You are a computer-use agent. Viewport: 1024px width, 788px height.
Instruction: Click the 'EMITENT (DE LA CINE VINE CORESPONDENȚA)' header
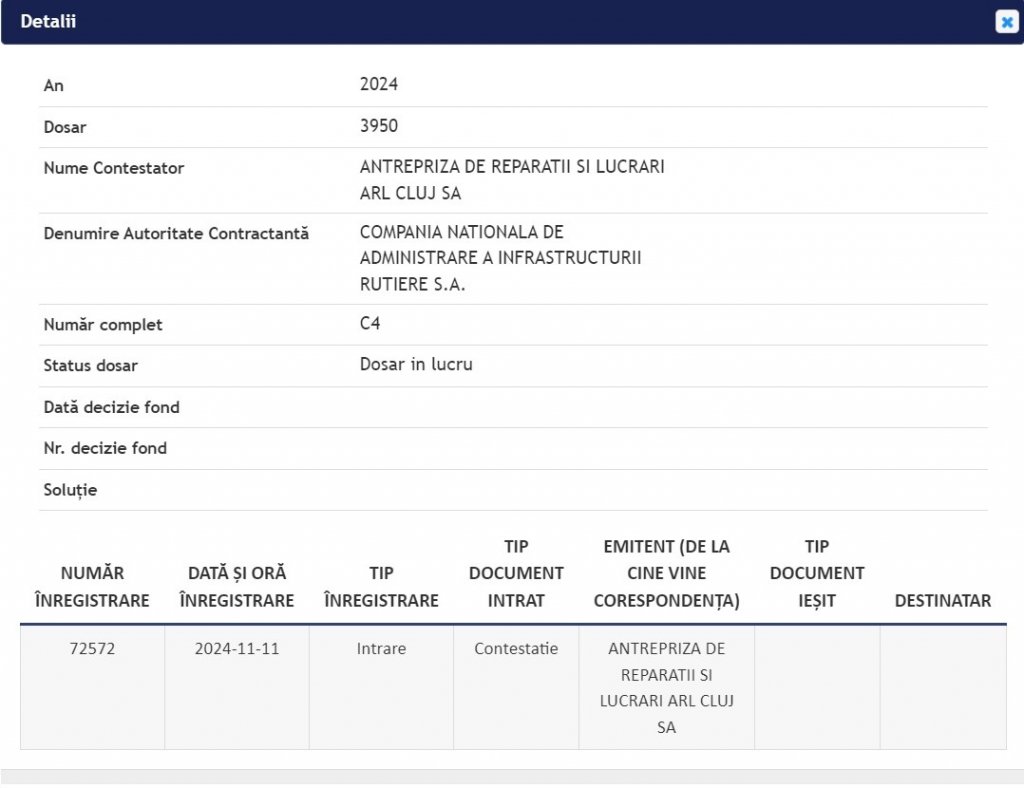666,573
